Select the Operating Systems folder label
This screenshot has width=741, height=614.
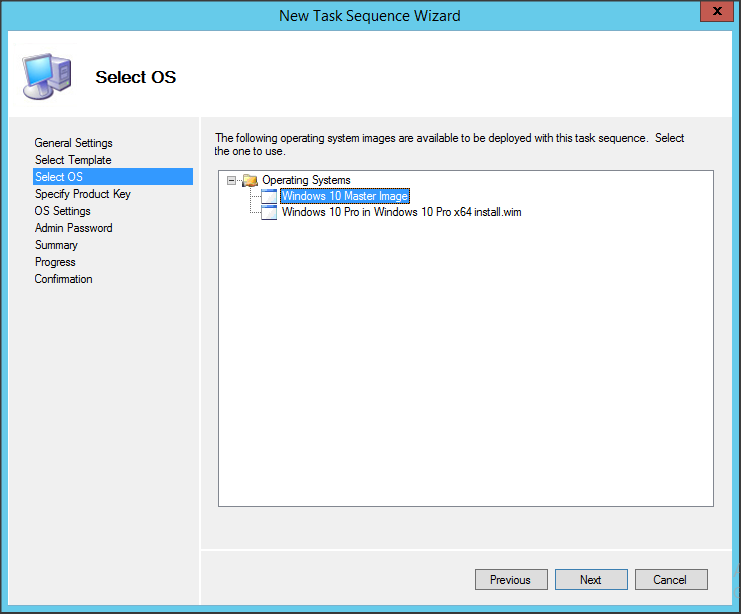(x=306, y=180)
